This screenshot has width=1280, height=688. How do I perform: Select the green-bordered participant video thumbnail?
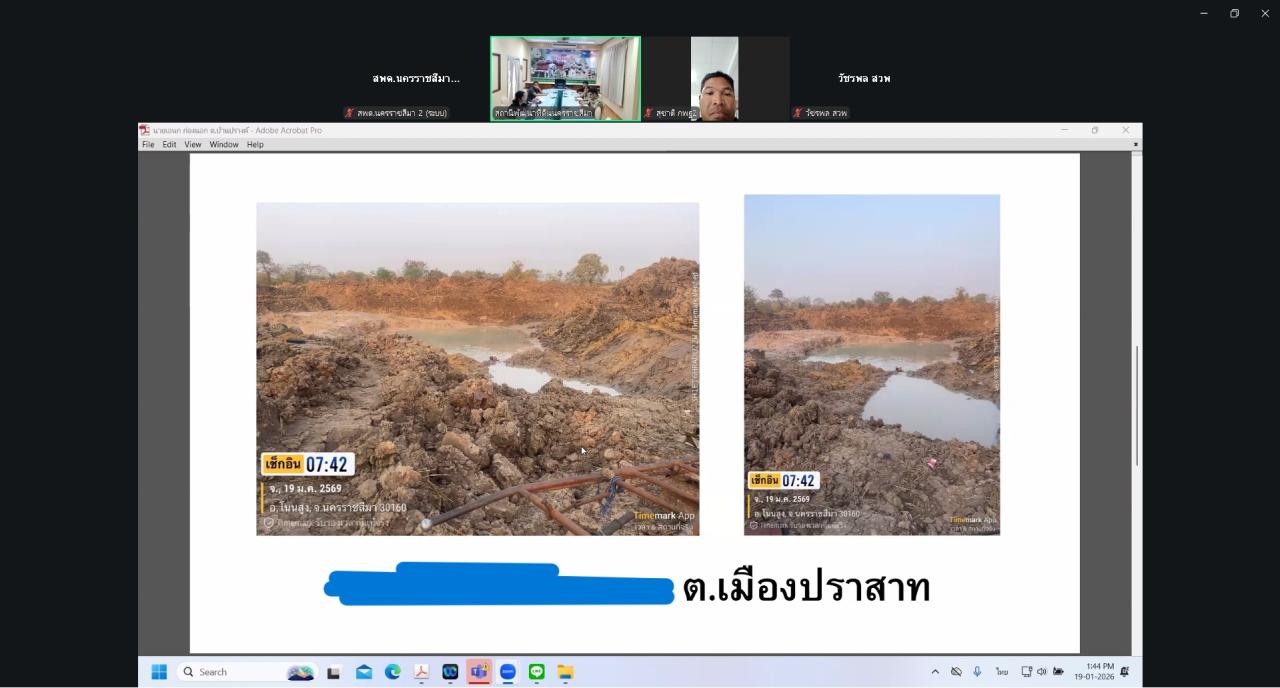[564, 77]
